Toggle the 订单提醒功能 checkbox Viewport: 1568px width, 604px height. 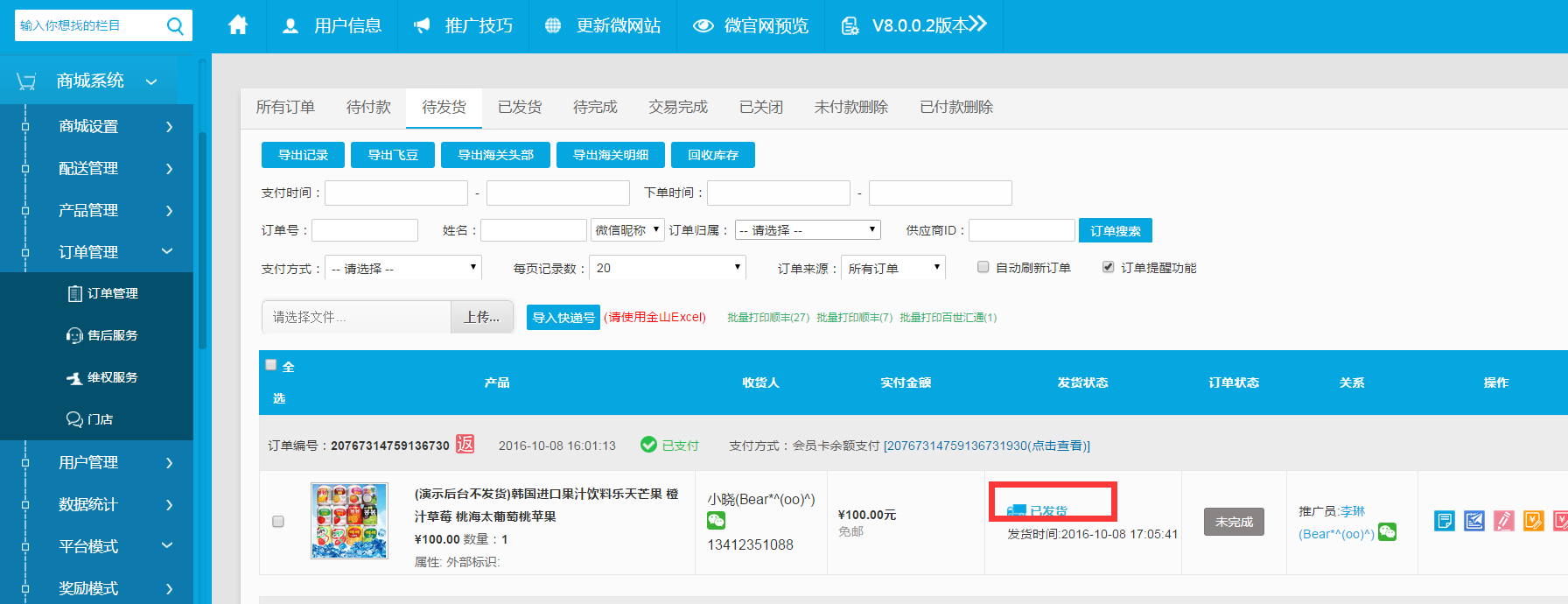(x=1109, y=267)
